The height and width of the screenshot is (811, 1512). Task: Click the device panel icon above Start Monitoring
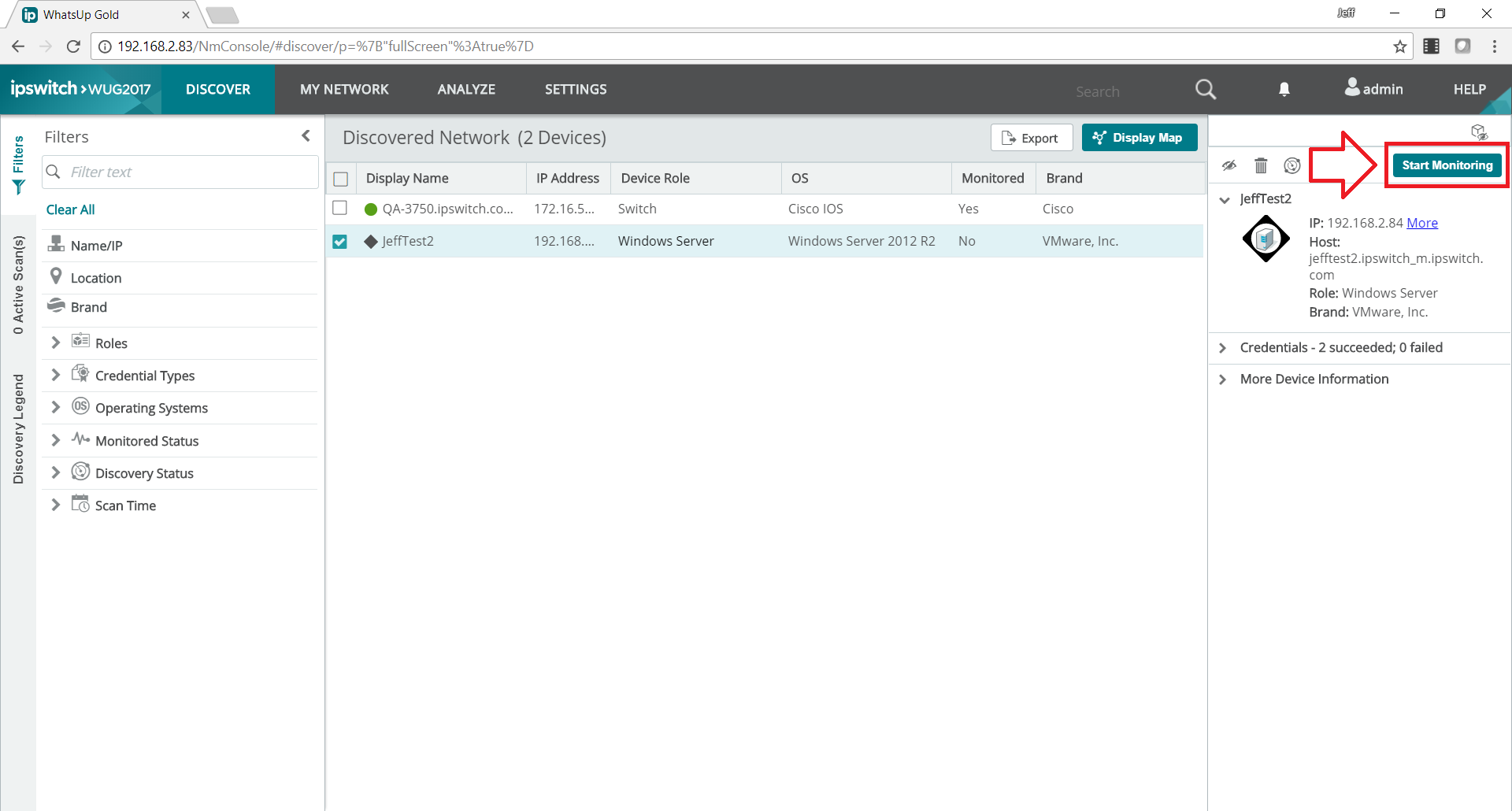click(x=1480, y=132)
